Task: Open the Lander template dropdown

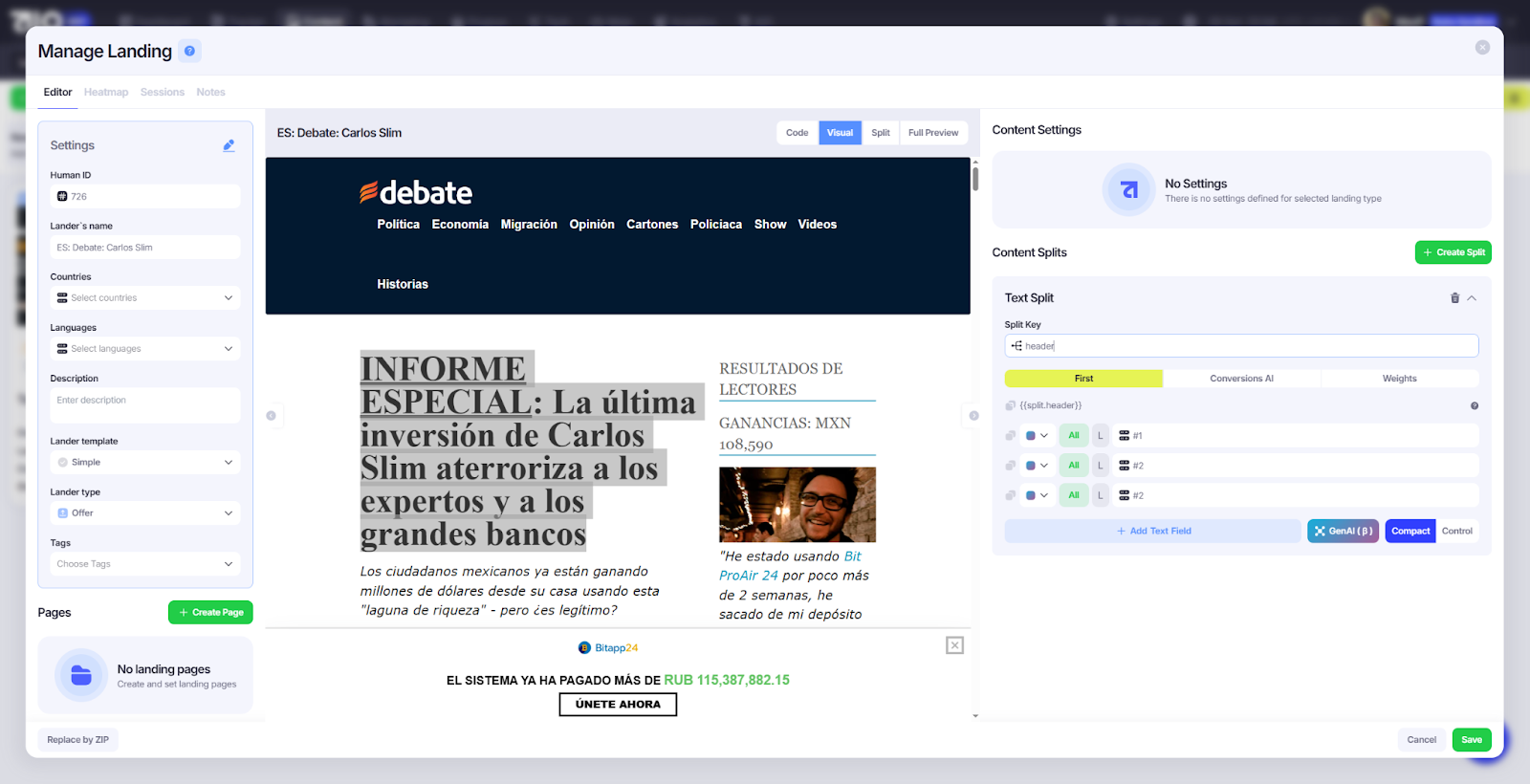Action: pyautogui.click(x=145, y=462)
